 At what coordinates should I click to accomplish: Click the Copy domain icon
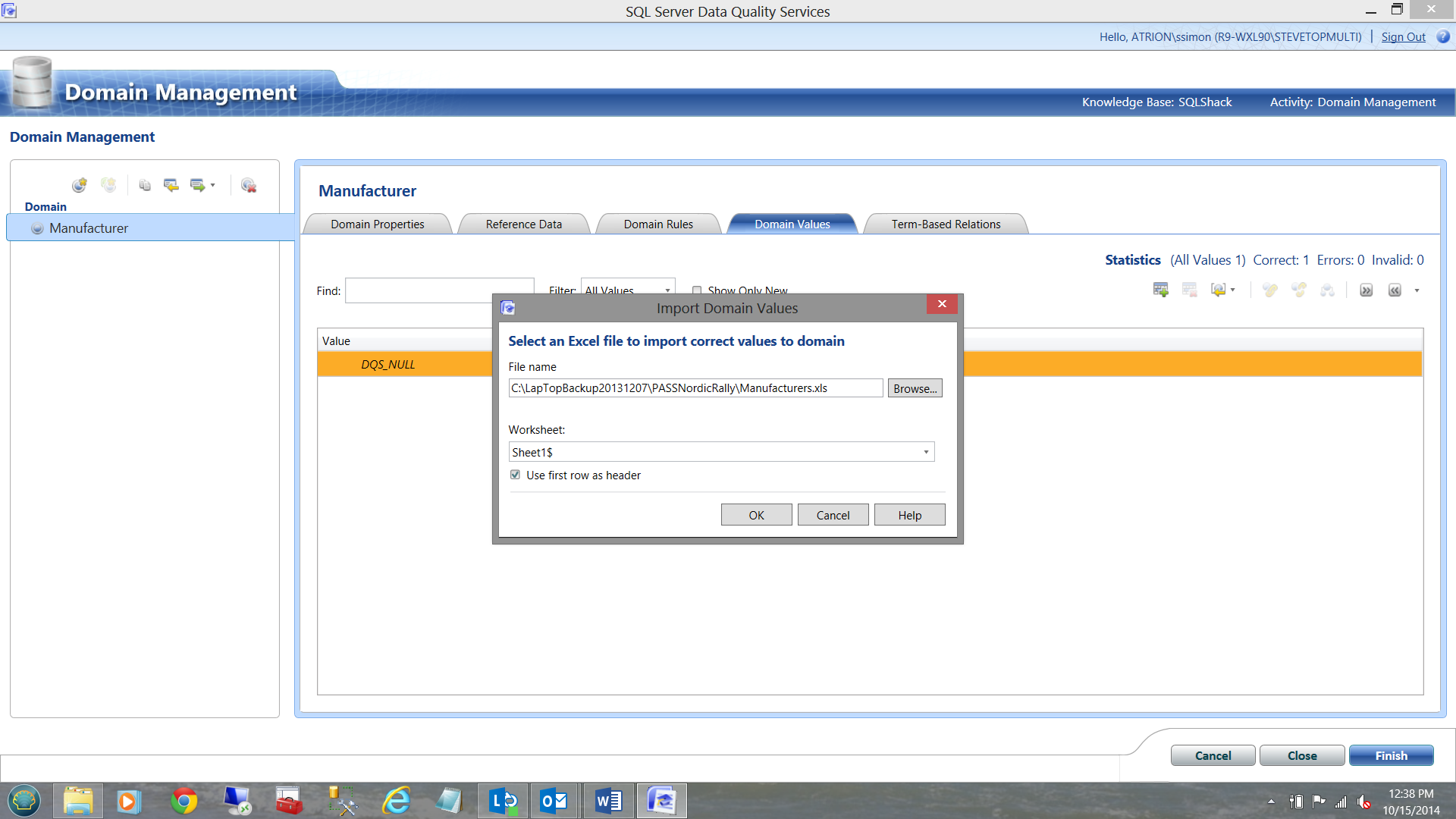click(x=145, y=185)
